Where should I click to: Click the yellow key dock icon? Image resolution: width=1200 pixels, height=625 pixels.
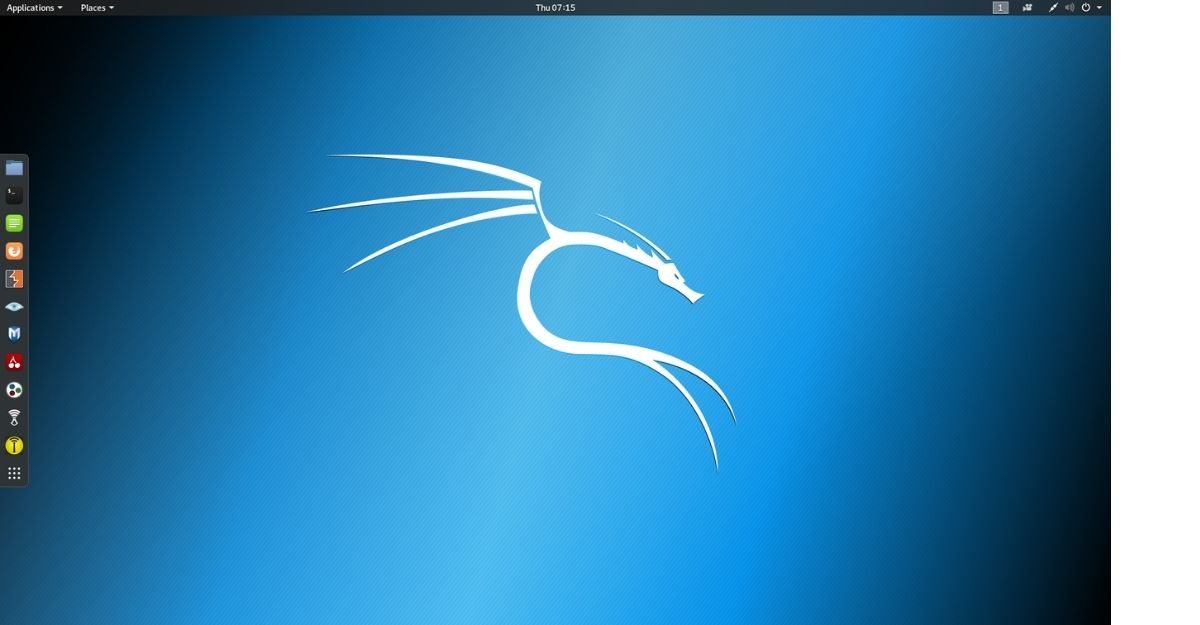tap(14, 445)
